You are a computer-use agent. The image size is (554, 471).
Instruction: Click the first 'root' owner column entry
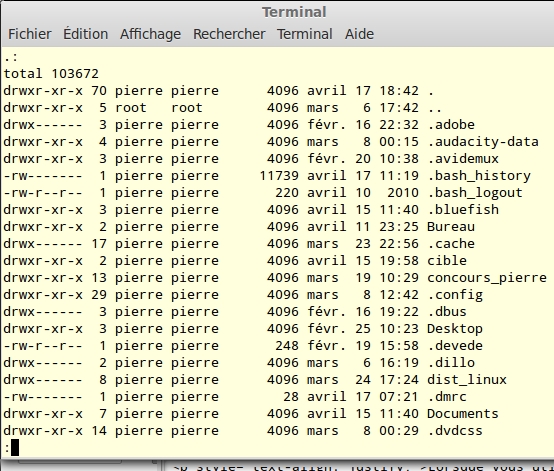(x=131, y=108)
